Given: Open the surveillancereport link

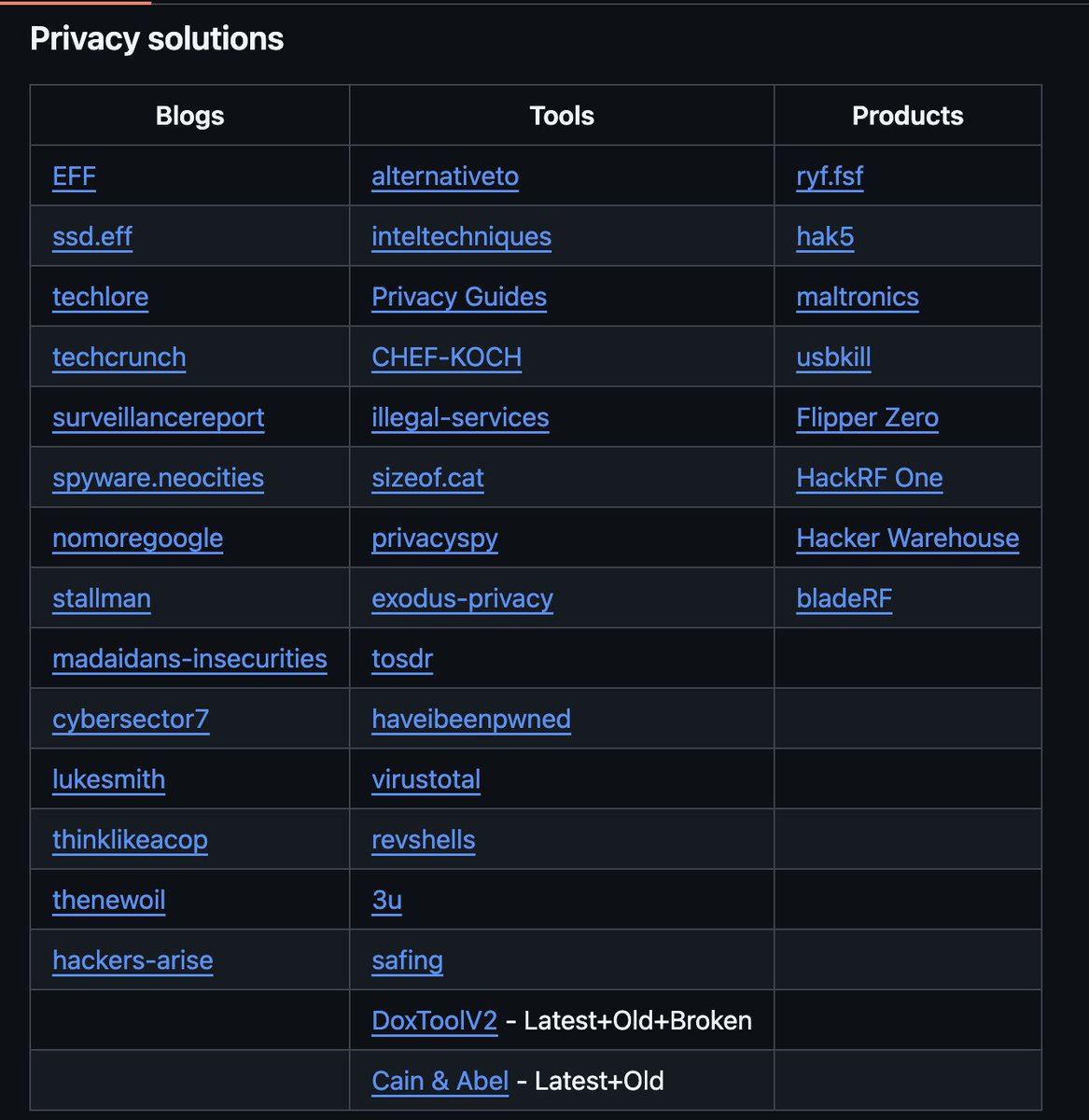Looking at the screenshot, I should [x=158, y=417].
